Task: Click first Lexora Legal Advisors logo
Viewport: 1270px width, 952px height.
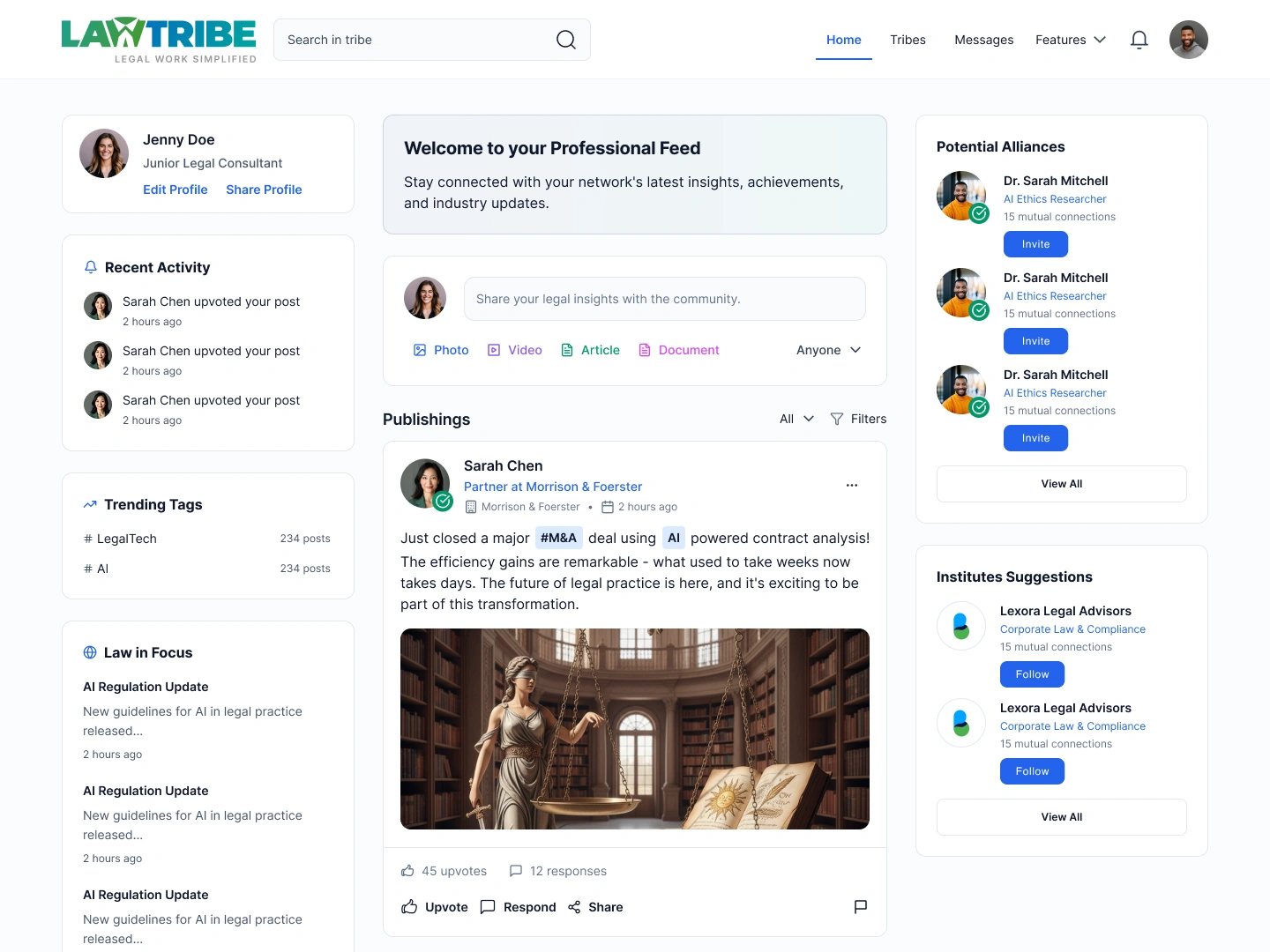Action: [x=961, y=626]
